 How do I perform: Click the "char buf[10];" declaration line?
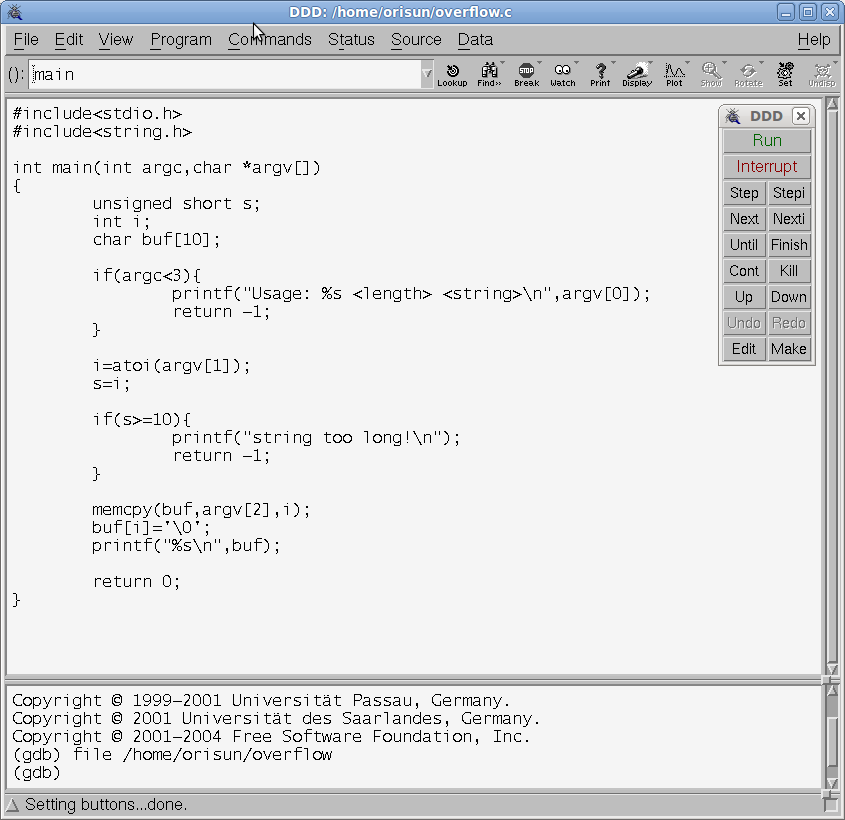point(156,240)
